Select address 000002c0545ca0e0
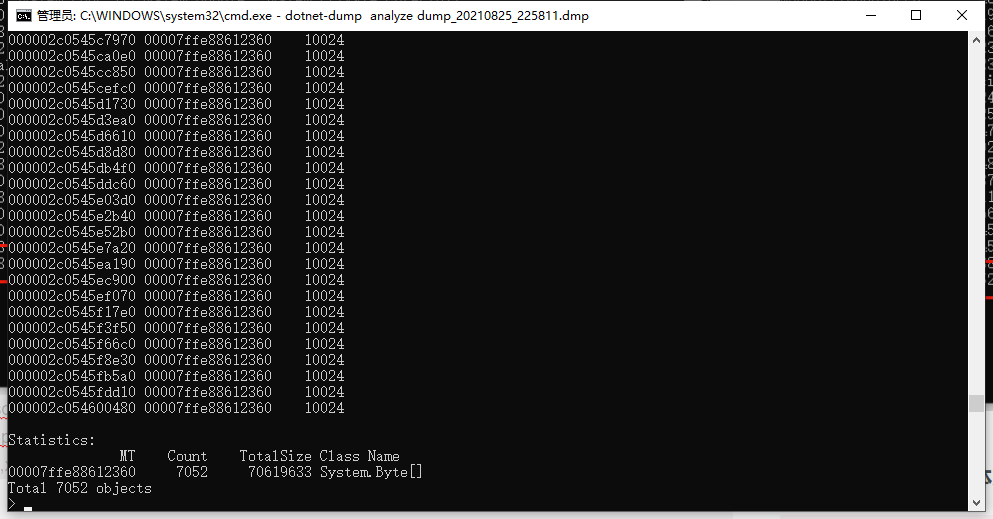Image resolution: width=993 pixels, height=519 pixels. 72,56
